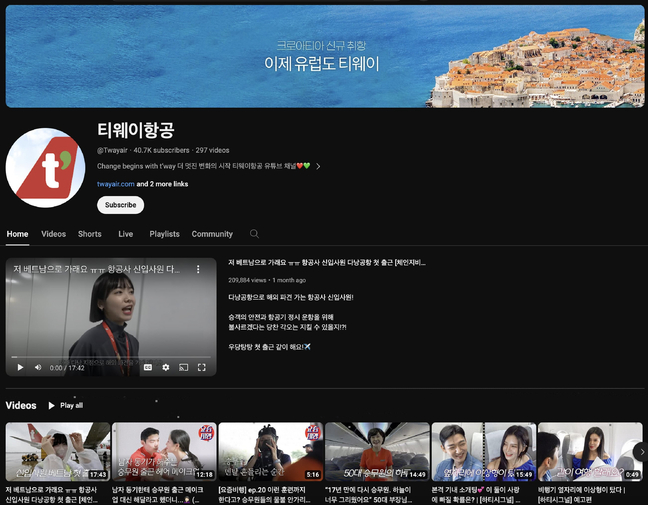Open video player settings gear

pos(166,367)
